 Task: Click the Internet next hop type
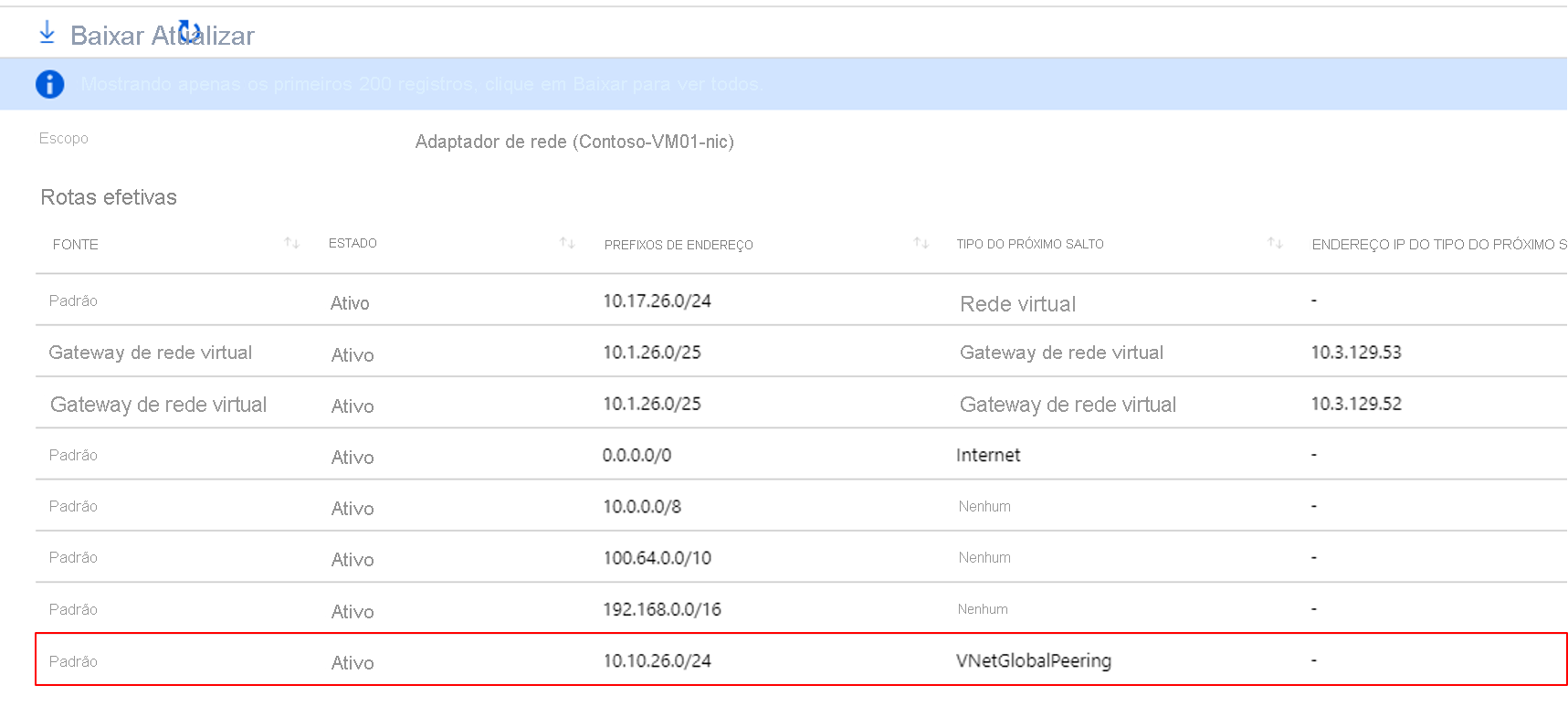coord(988,455)
